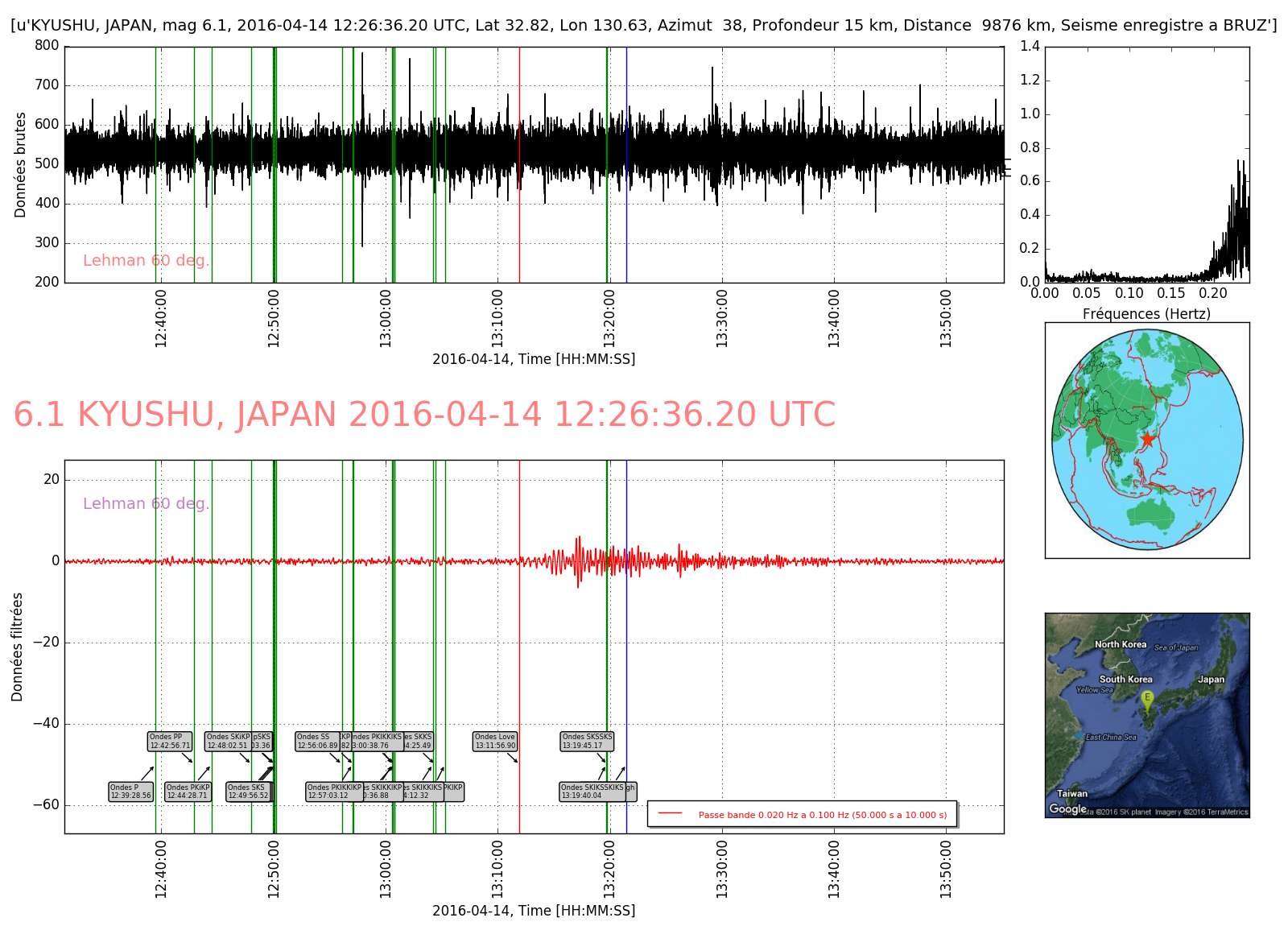Image resolution: width=1288 pixels, height=926 pixels.
Task: Click the large red Kyushu Japan title
Action: tap(424, 415)
